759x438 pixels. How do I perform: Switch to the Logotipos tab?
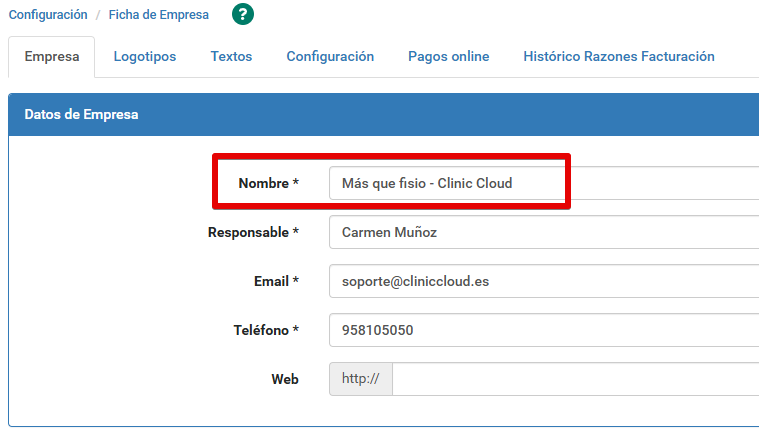click(x=145, y=57)
